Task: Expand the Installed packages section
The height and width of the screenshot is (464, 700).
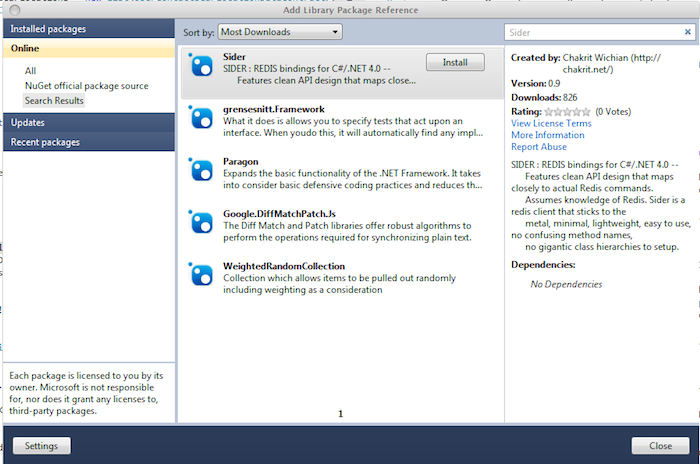Action: [89, 29]
